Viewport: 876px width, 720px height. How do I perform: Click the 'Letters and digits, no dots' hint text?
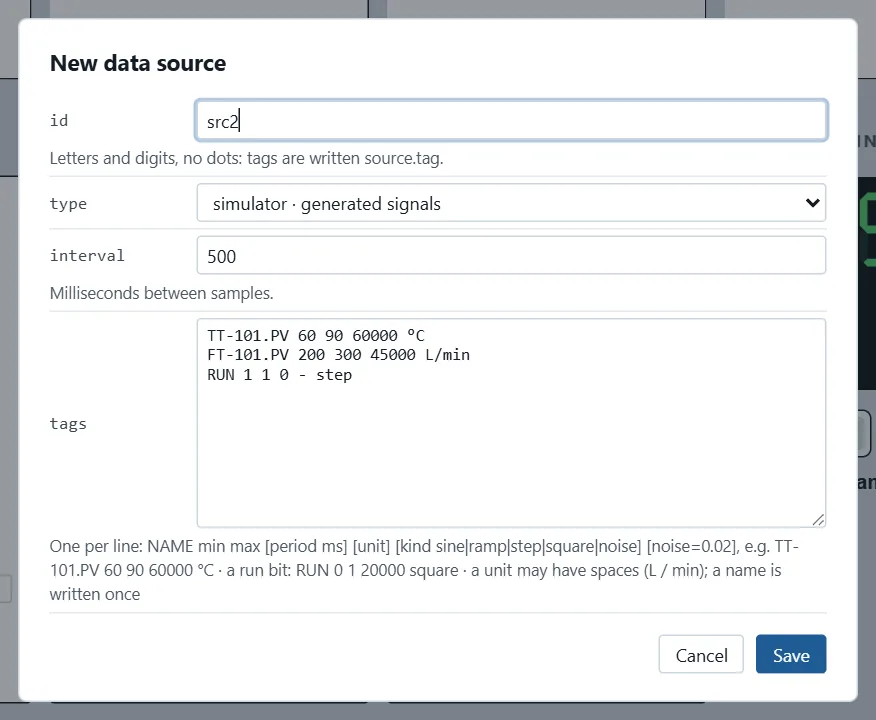click(246, 159)
